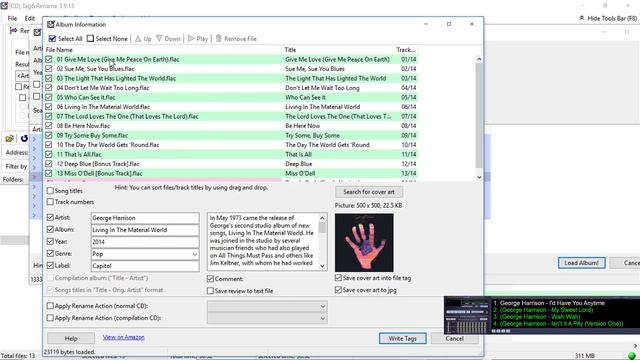The image size is (640, 360).
Task: Click file list scrollbar up arrow
Action: pyautogui.click(x=479, y=59)
